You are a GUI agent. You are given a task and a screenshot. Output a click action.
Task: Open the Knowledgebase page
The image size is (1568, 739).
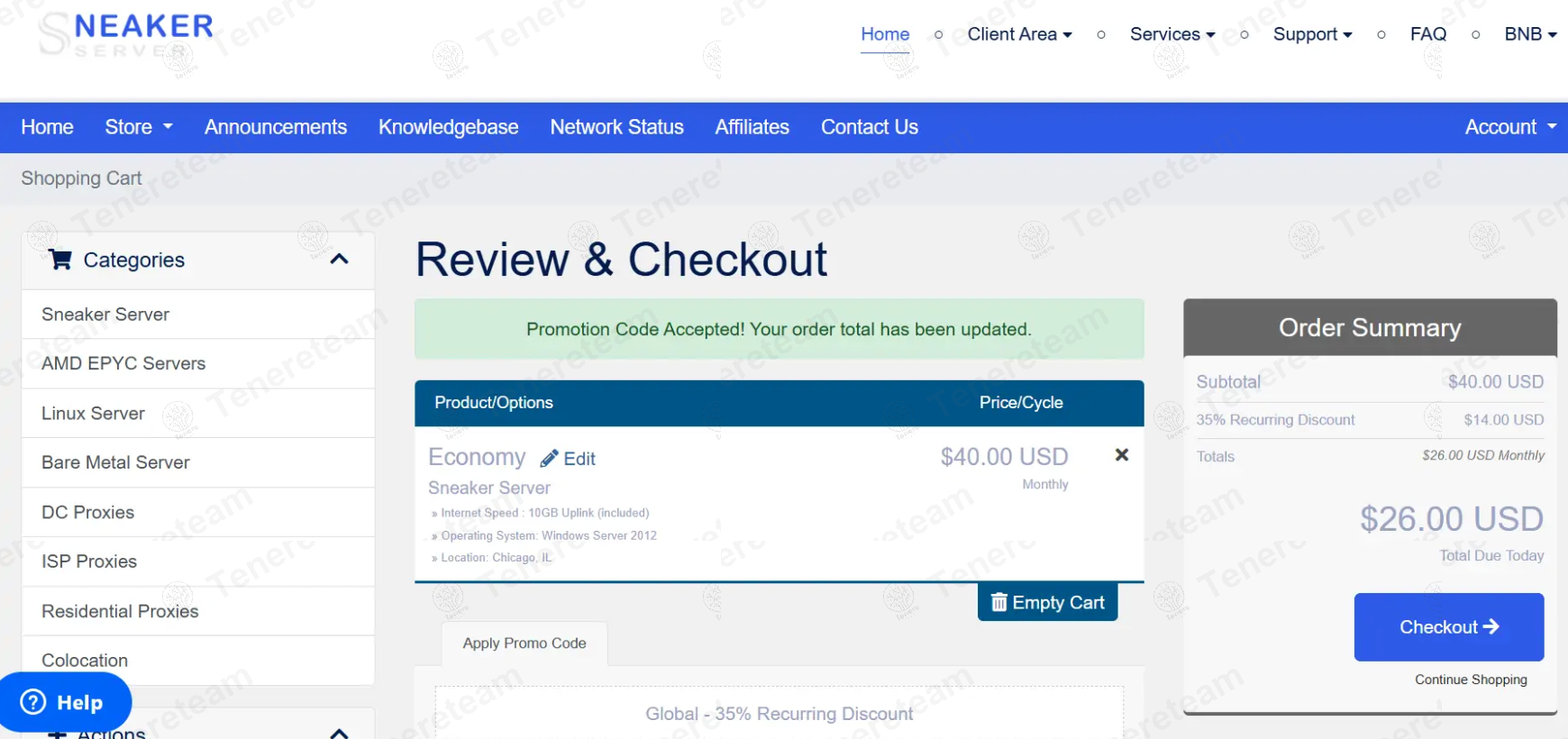click(449, 127)
